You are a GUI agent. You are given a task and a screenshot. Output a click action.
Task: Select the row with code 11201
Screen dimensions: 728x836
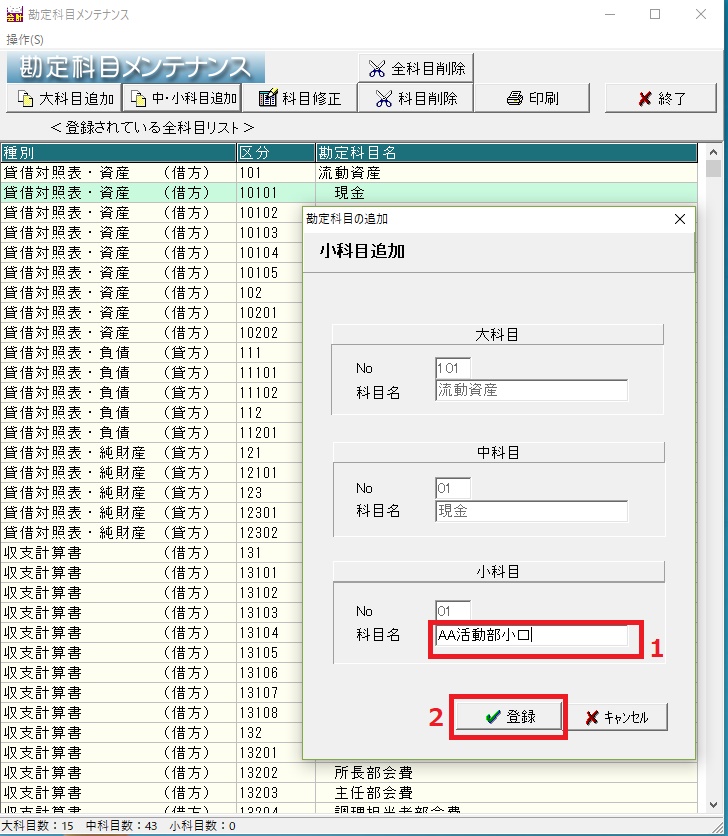151,432
